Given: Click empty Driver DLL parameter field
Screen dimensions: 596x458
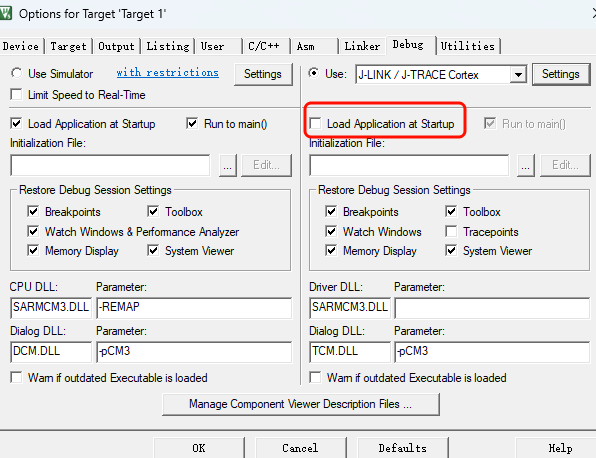Looking at the screenshot, I should coord(492,307).
